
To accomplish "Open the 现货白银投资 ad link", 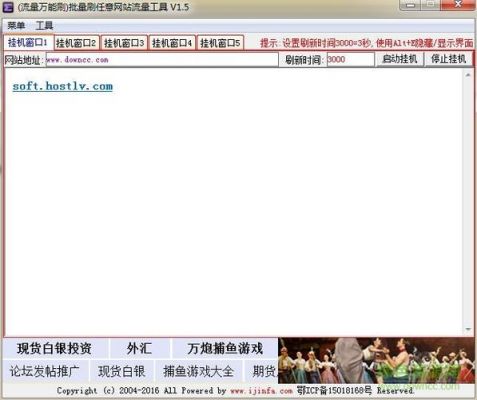I will pyautogui.click(x=54, y=348).
